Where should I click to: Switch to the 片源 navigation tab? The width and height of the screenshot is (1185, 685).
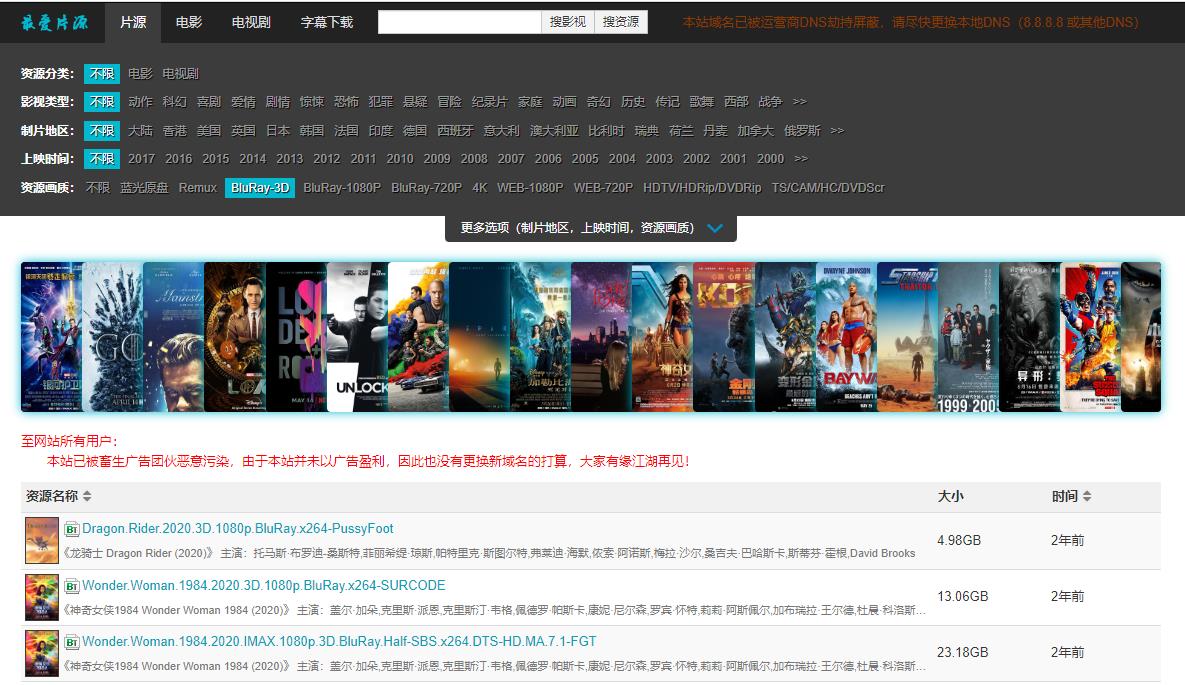pos(133,22)
